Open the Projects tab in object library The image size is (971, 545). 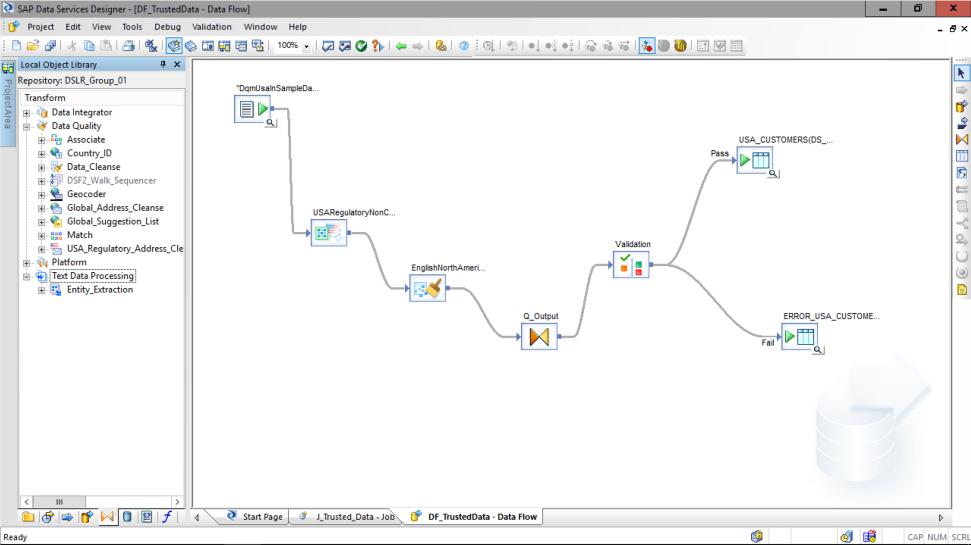28,517
